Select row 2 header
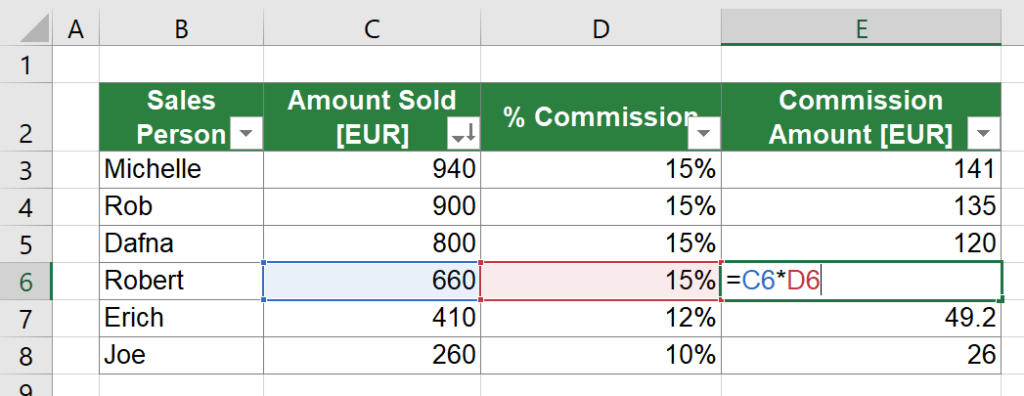This screenshot has height=396, width=1024. click(26, 117)
